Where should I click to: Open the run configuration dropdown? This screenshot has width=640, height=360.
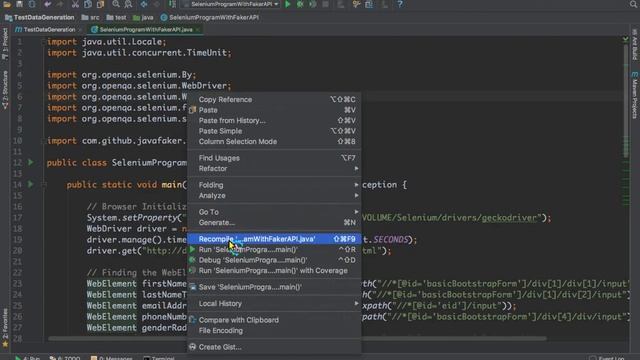point(231,4)
